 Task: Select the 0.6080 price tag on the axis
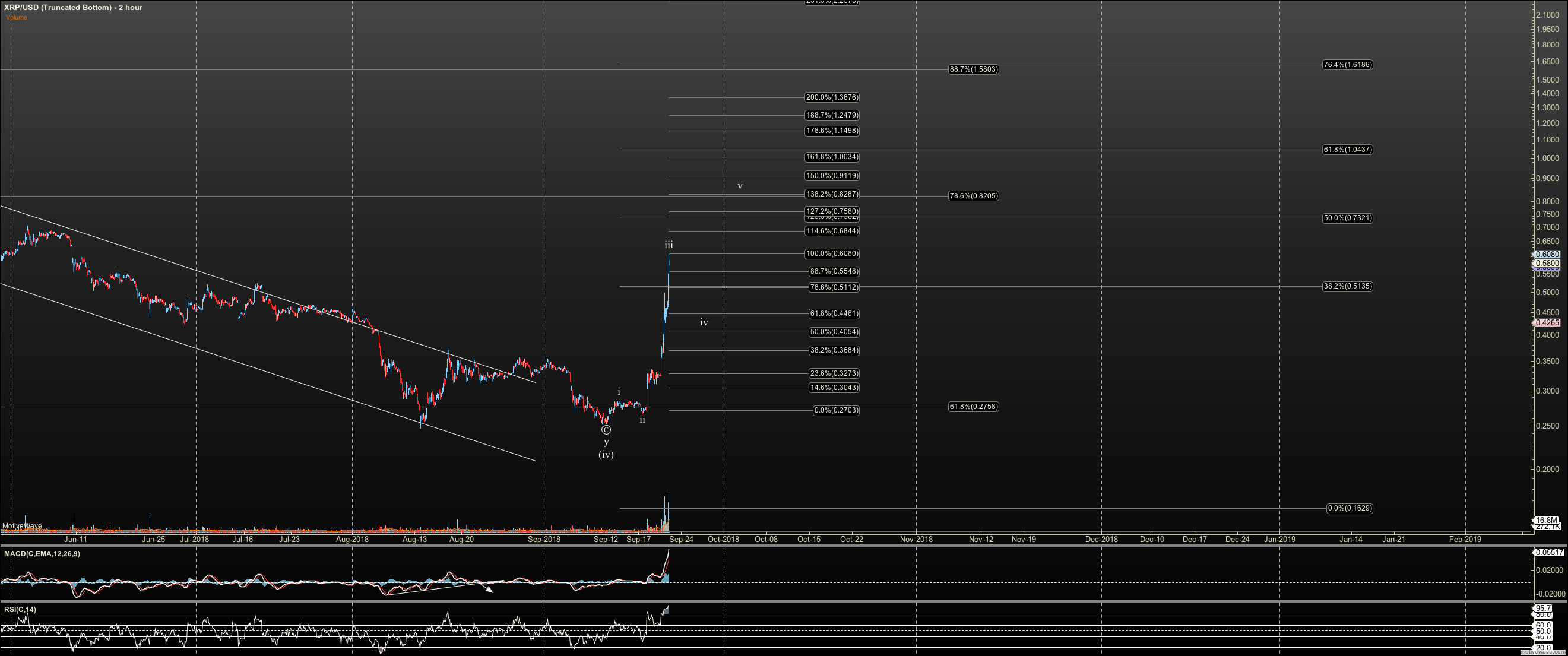click(x=1547, y=254)
